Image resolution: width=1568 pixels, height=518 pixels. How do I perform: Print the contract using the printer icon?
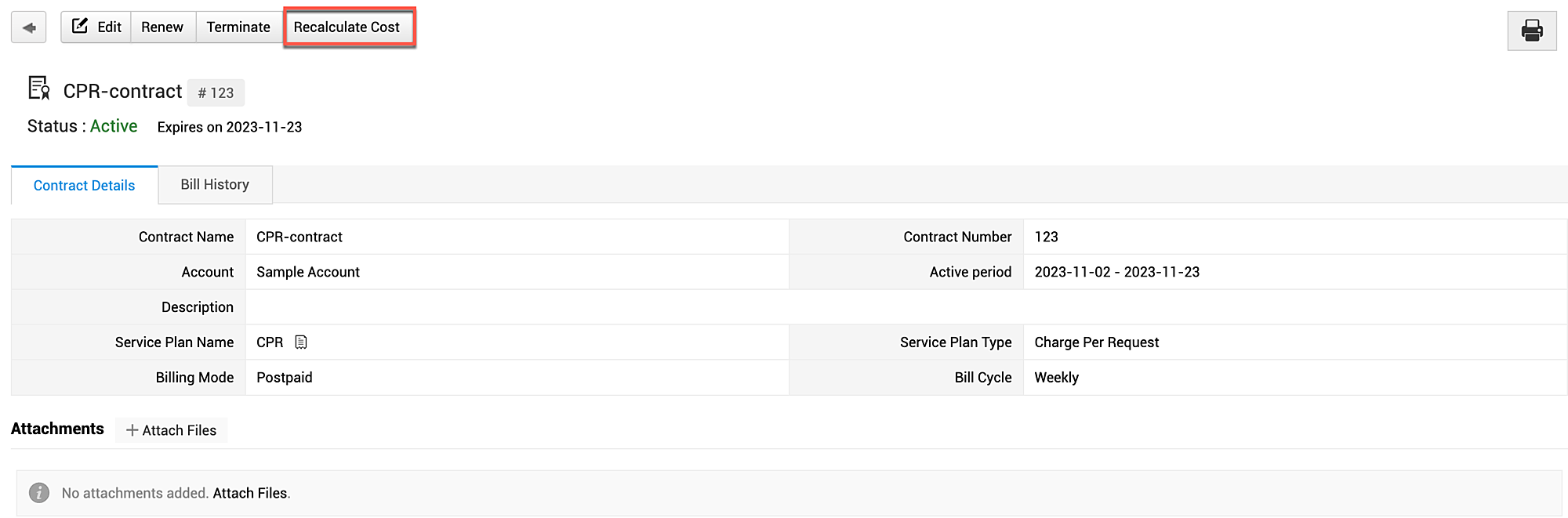(1531, 31)
